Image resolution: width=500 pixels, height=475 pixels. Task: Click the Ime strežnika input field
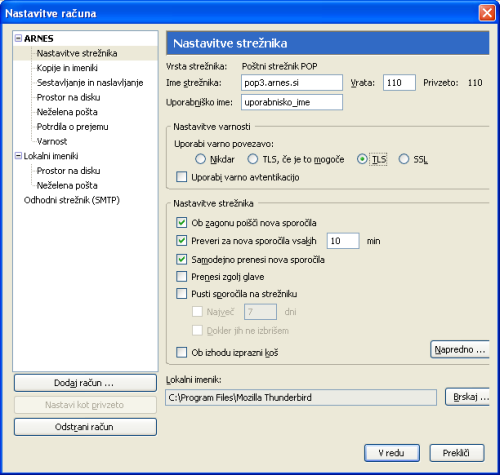292,83
